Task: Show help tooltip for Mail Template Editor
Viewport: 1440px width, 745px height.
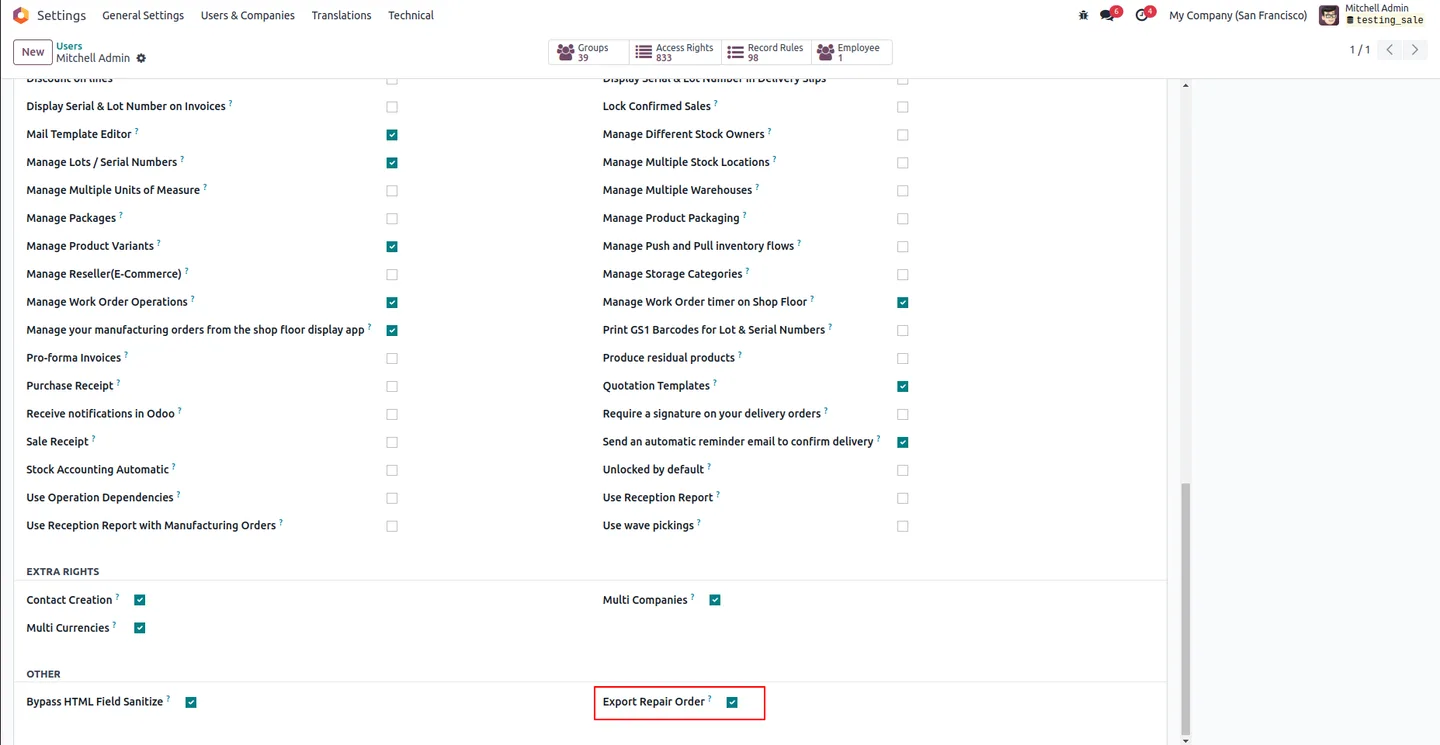Action: point(137,131)
